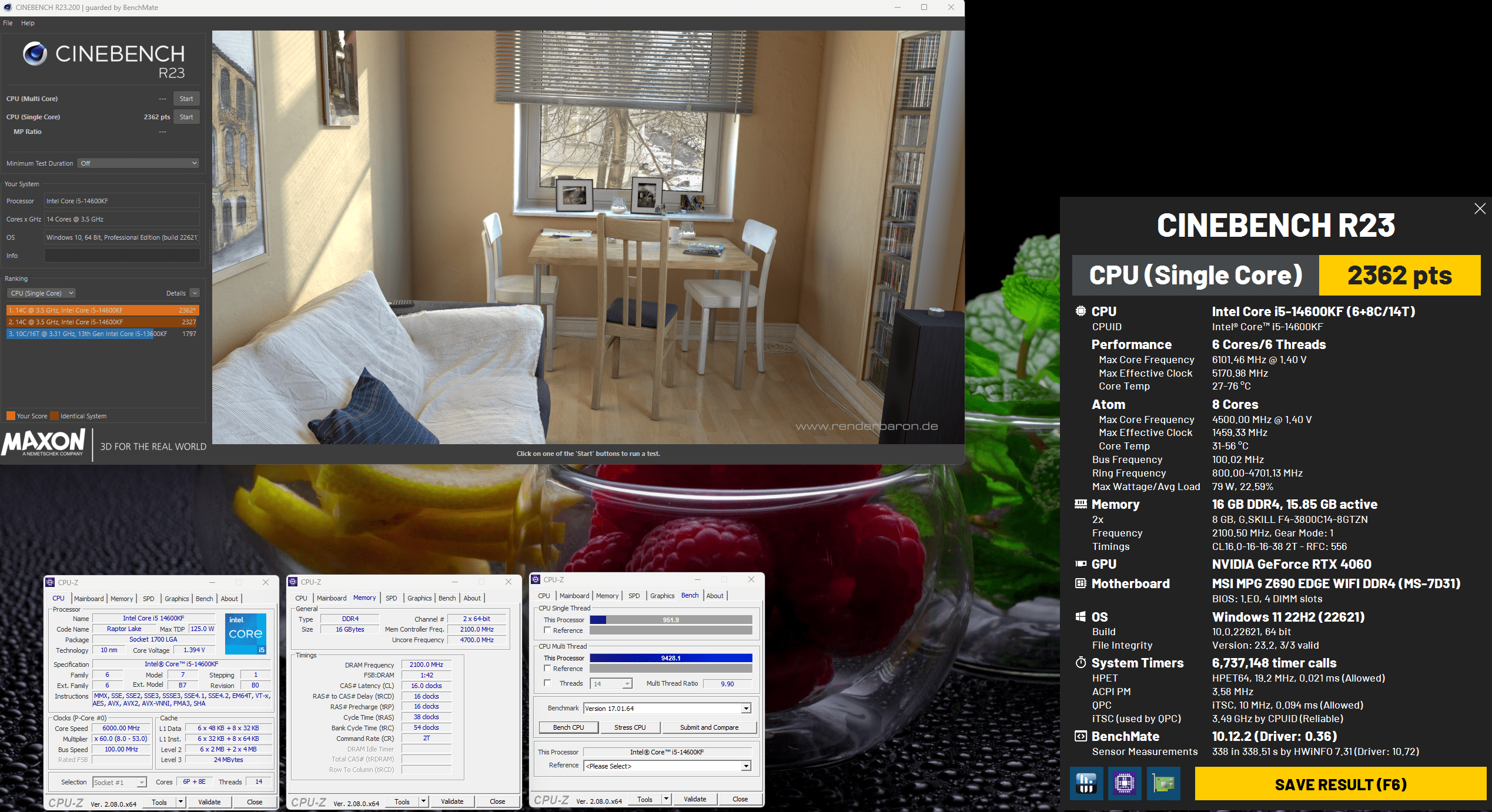Open GPU-Z card icon in BenchMate
The height and width of the screenshot is (812, 1492).
[1163, 783]
